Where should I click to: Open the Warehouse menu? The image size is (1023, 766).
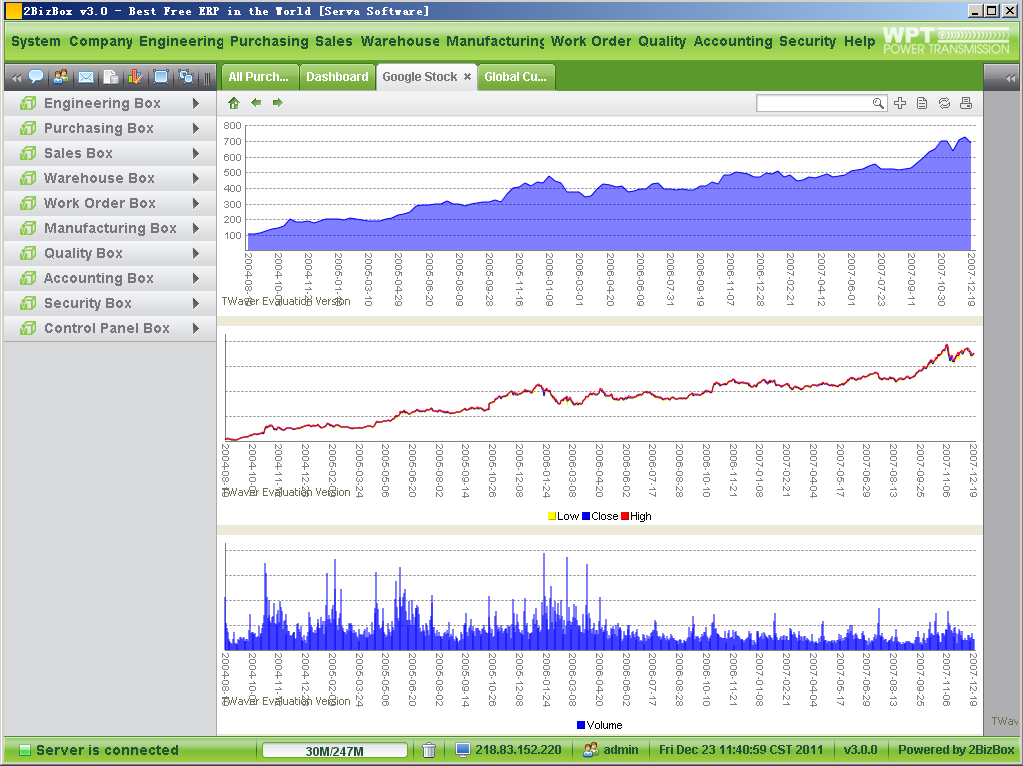pos(400,41)
